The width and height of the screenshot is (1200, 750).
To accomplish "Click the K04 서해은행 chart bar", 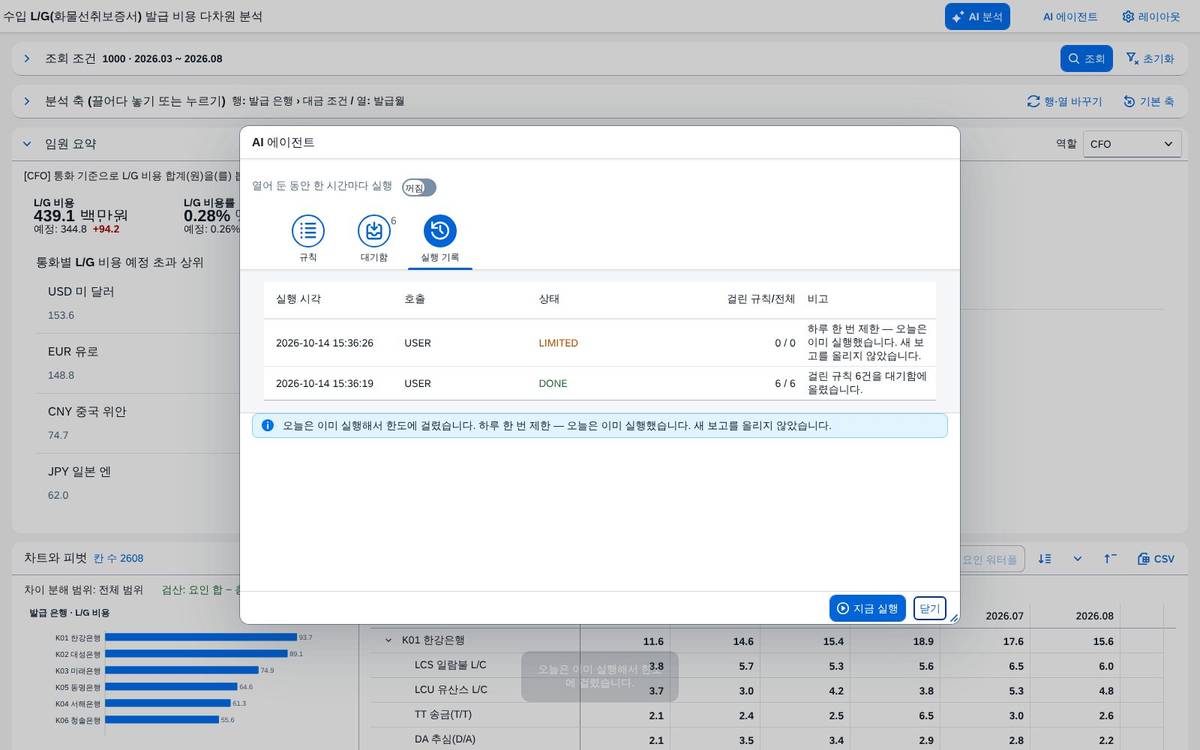I will (168, 703).
